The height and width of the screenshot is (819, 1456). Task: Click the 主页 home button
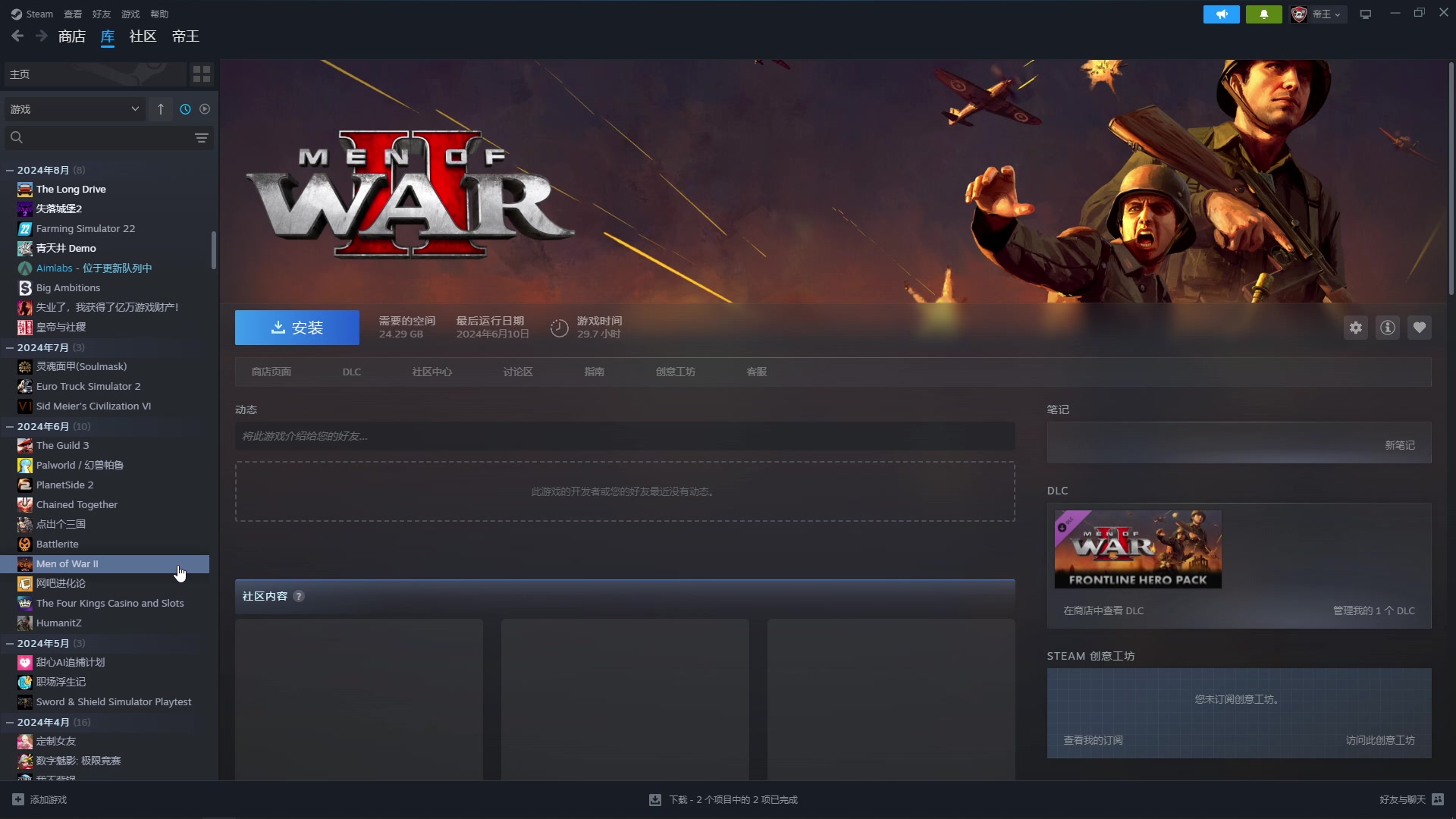(95, 74)
